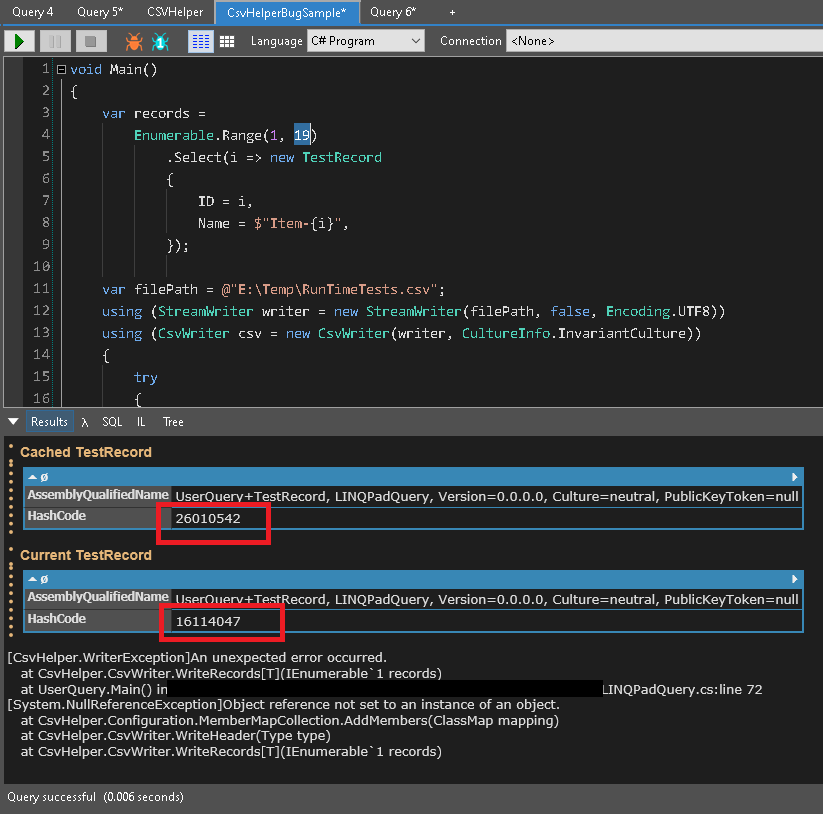Click the orange attach-debugger bug icon
The width and height of the screenshot is (823, 814).
132,41
